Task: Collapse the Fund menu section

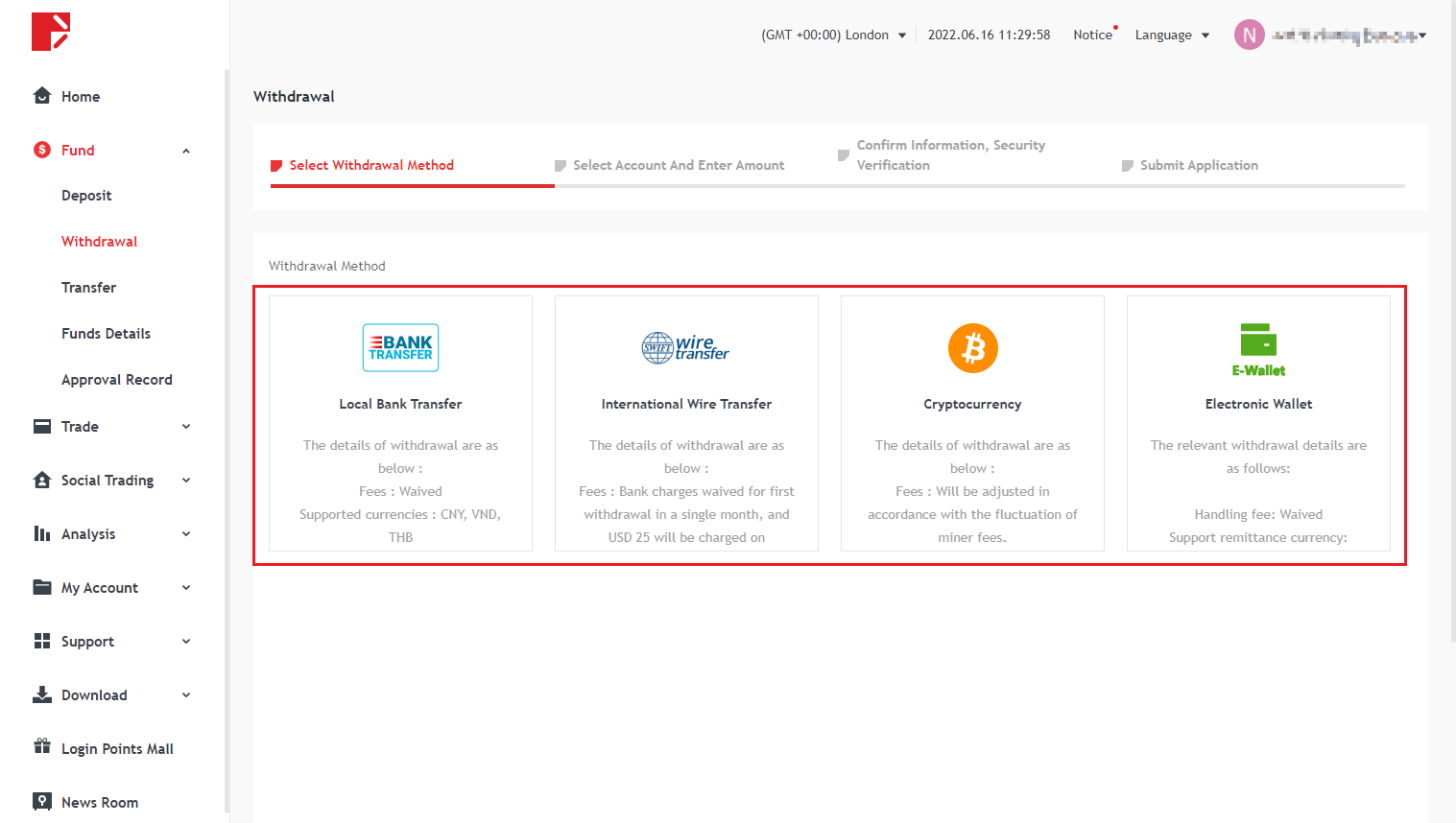Action: (186, 151)
